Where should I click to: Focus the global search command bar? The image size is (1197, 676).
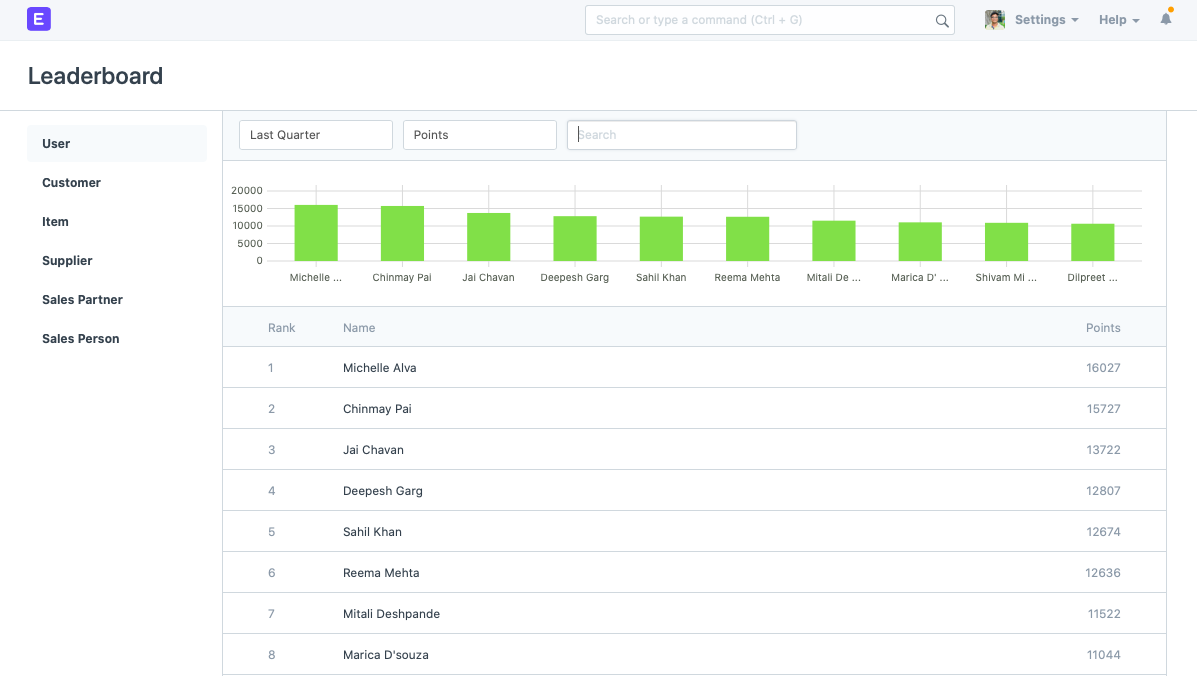click(x=770, y=20)
